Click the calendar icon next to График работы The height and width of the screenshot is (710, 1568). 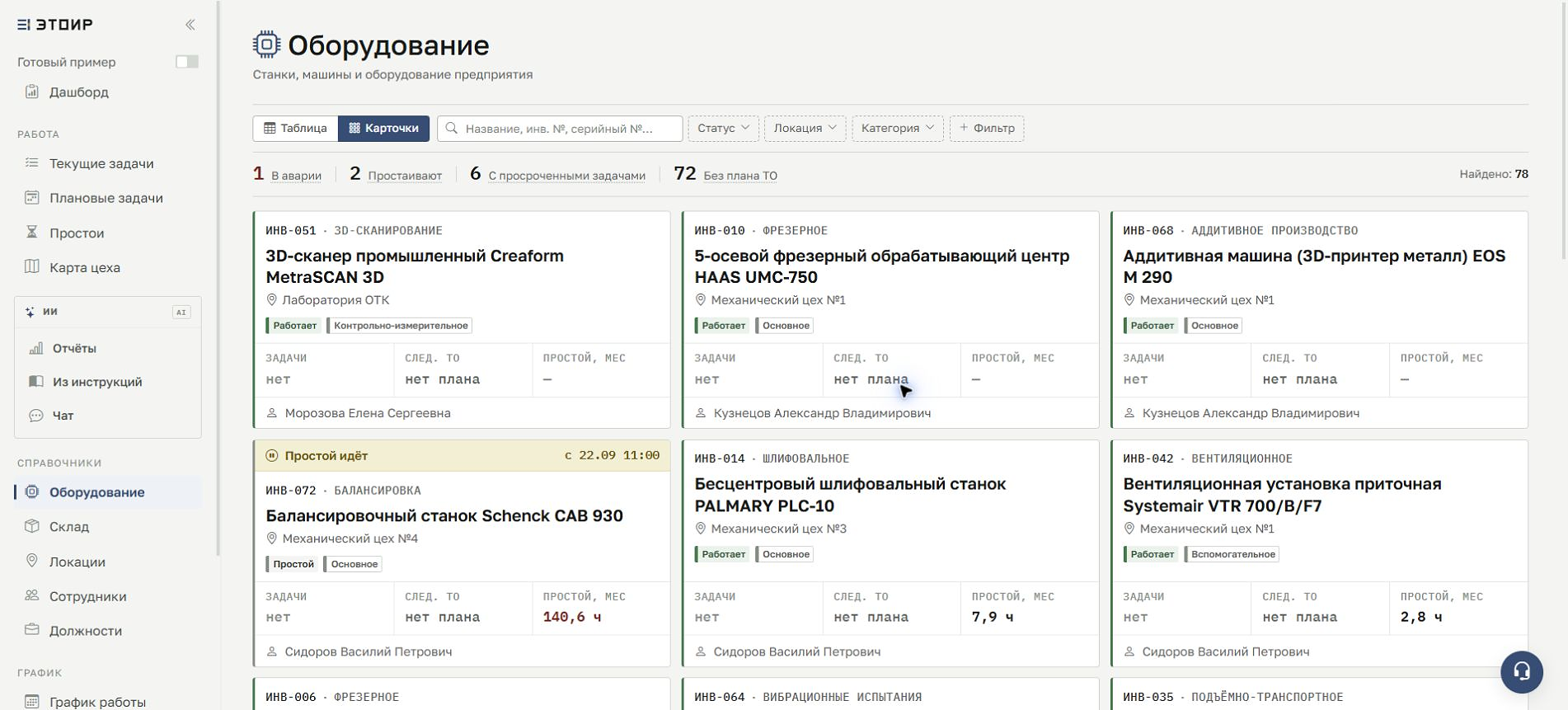(32, 702)
